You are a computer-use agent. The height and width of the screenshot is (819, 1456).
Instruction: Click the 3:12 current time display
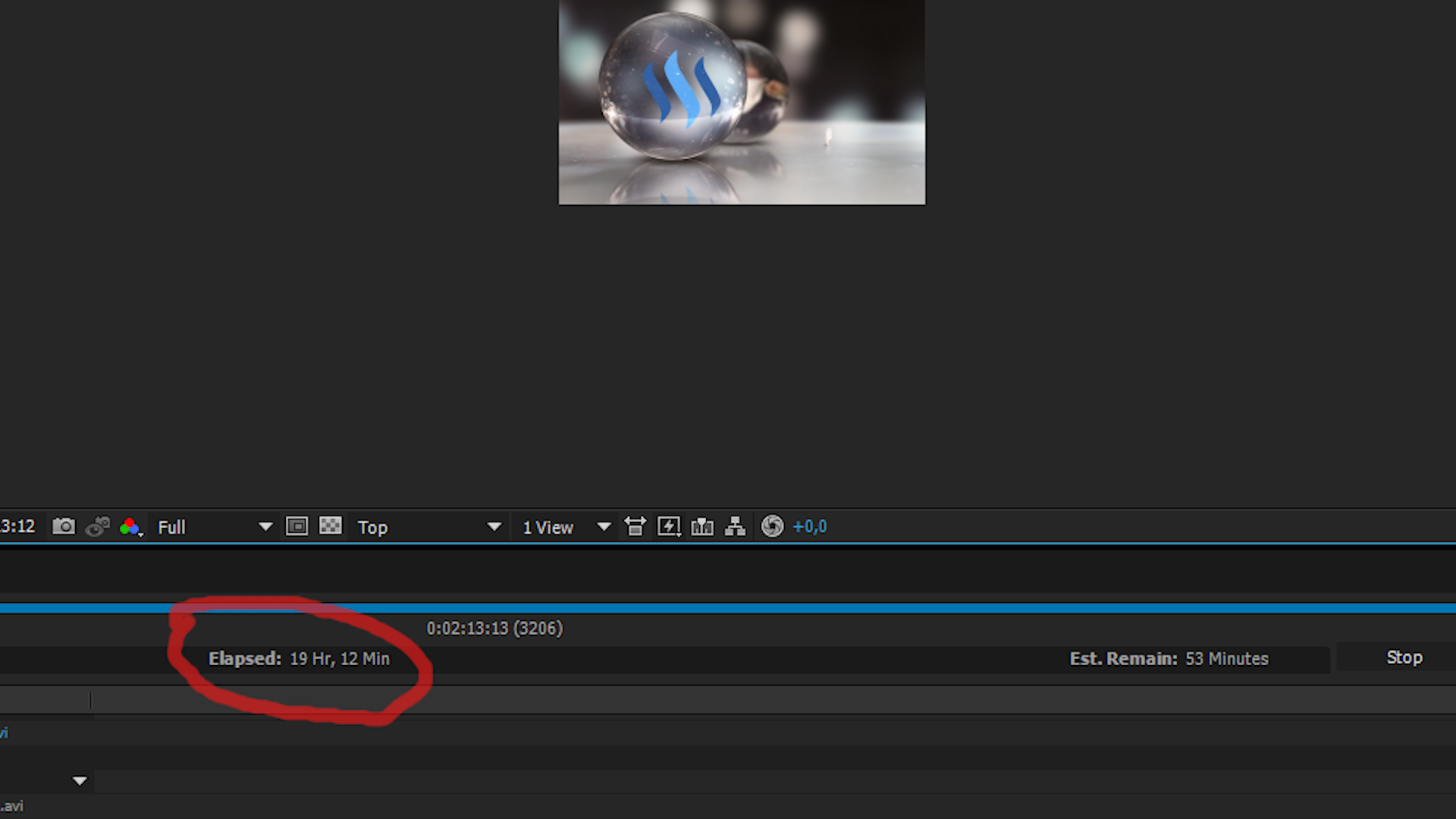pyautogui.click(x=17, y=526)
